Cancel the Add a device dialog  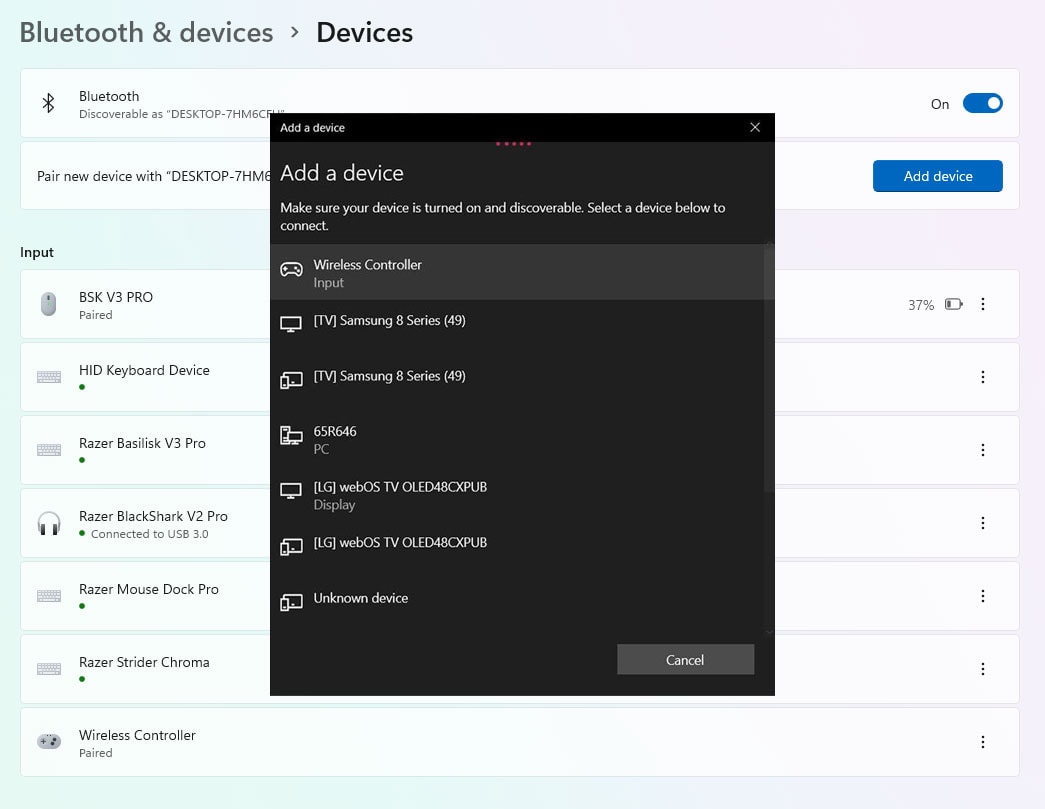point(685,660)
